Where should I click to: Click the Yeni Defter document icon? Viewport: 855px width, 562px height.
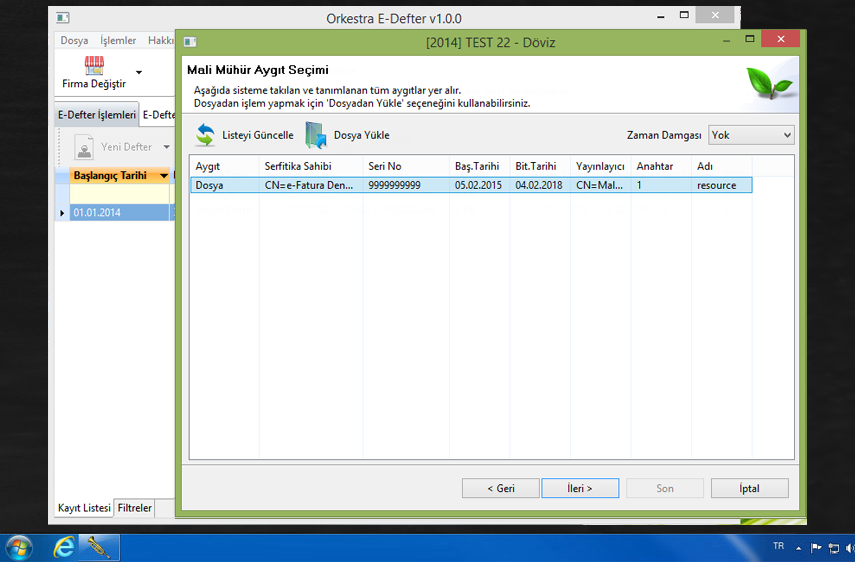pyautogui.click(x=85, y=147)
